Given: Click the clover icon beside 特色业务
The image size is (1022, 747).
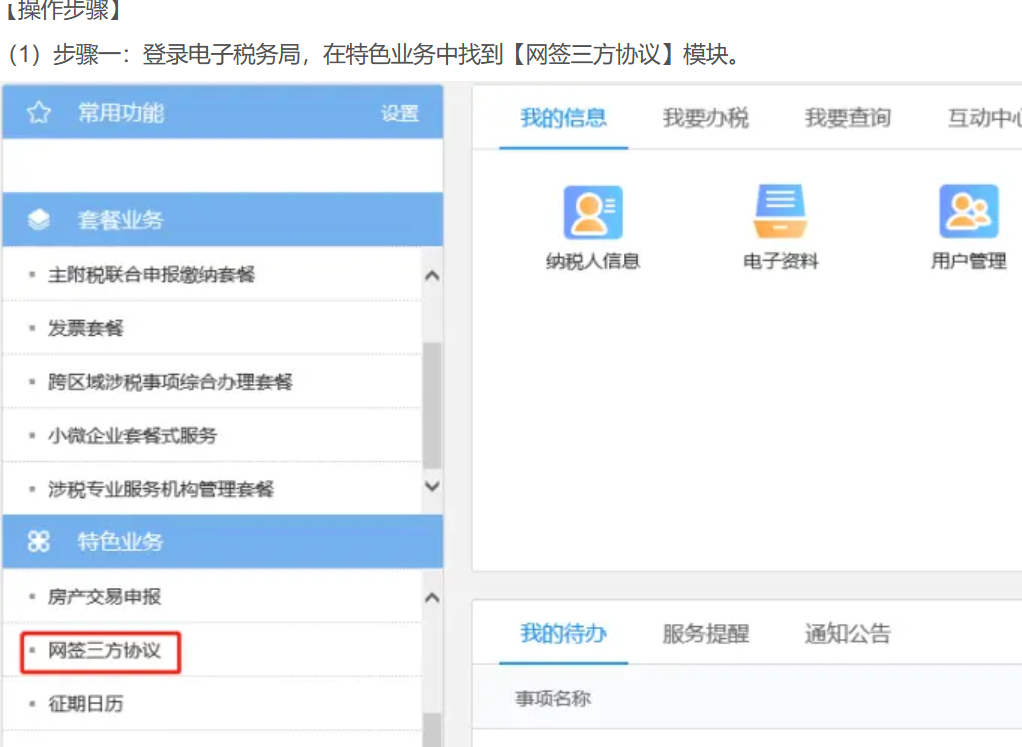Looking at the screenshot, I should pyautogui.click(x=38, y=542).
